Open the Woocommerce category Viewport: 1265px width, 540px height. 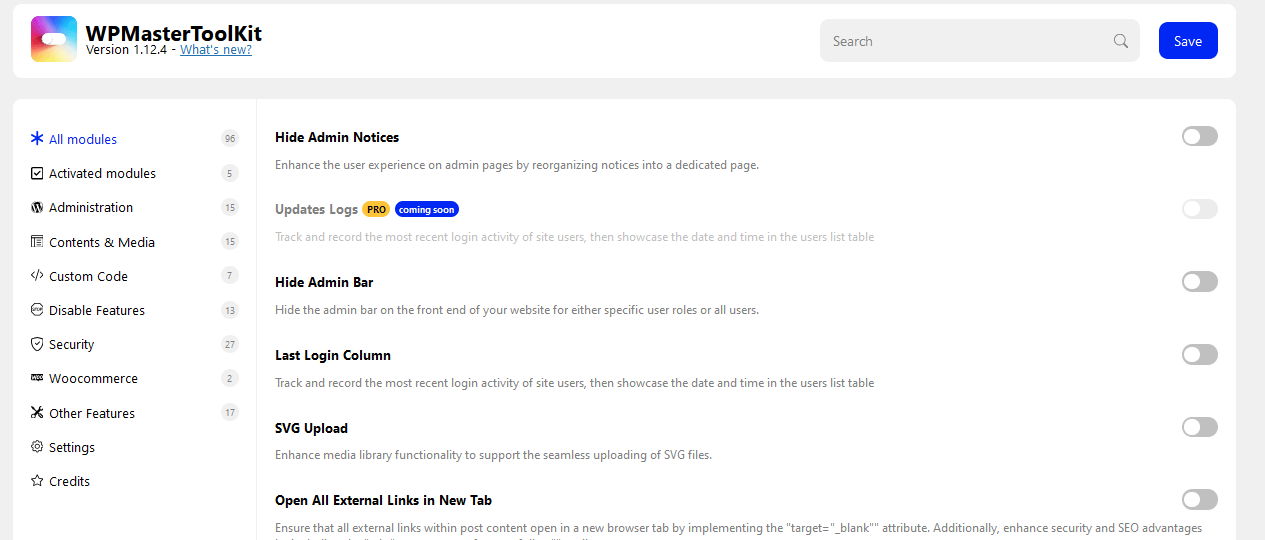point(134,378)
